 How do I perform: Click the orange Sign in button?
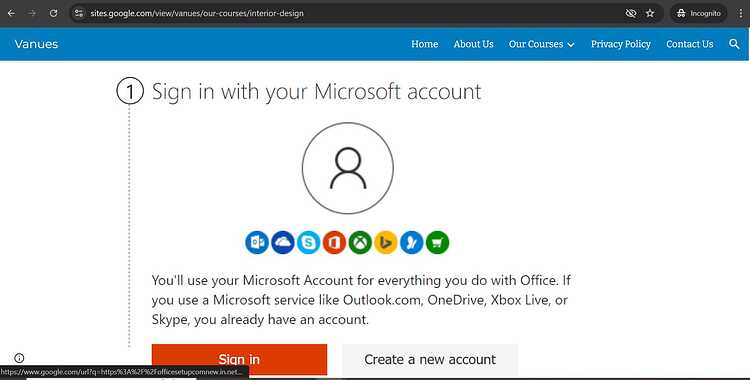click(239, 359)
